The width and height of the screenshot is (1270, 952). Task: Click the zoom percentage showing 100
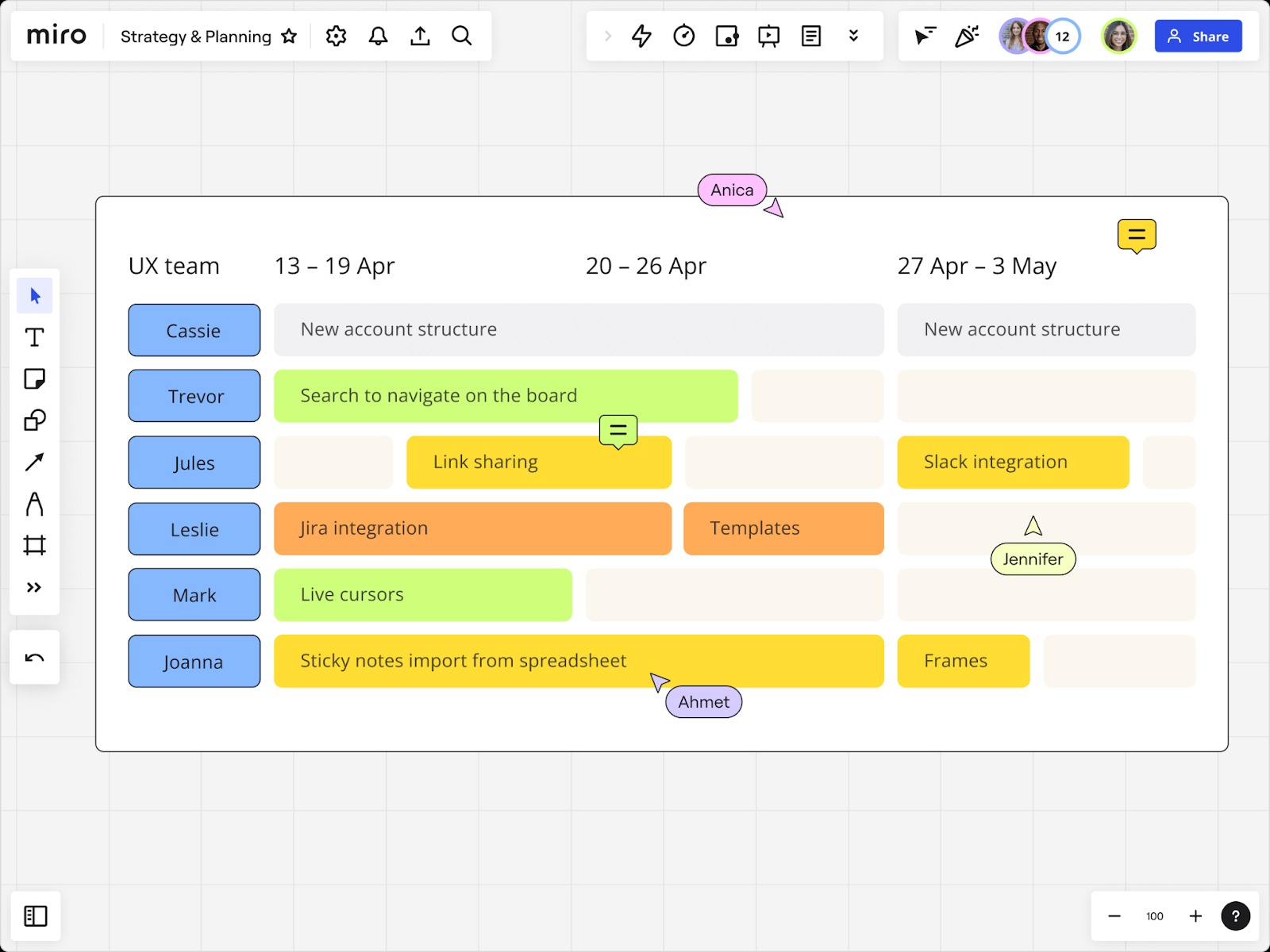(1154, 916)
